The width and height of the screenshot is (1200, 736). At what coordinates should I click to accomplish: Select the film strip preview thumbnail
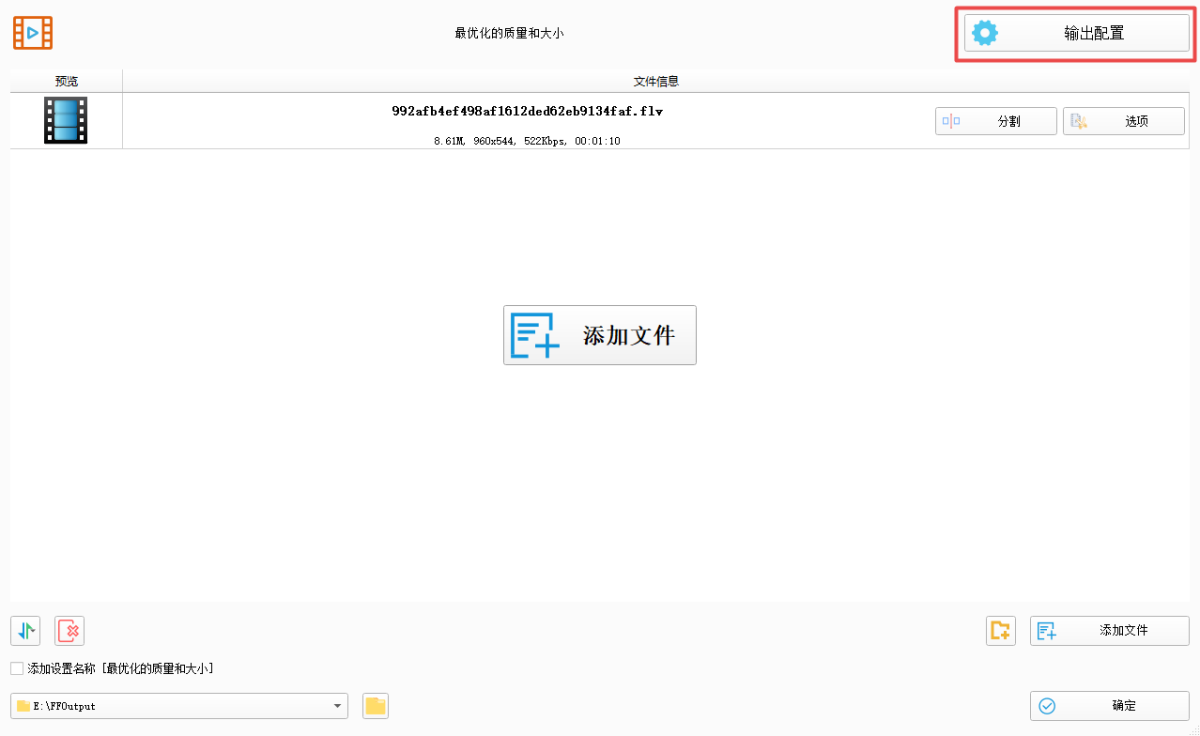[x=66, y=120]
